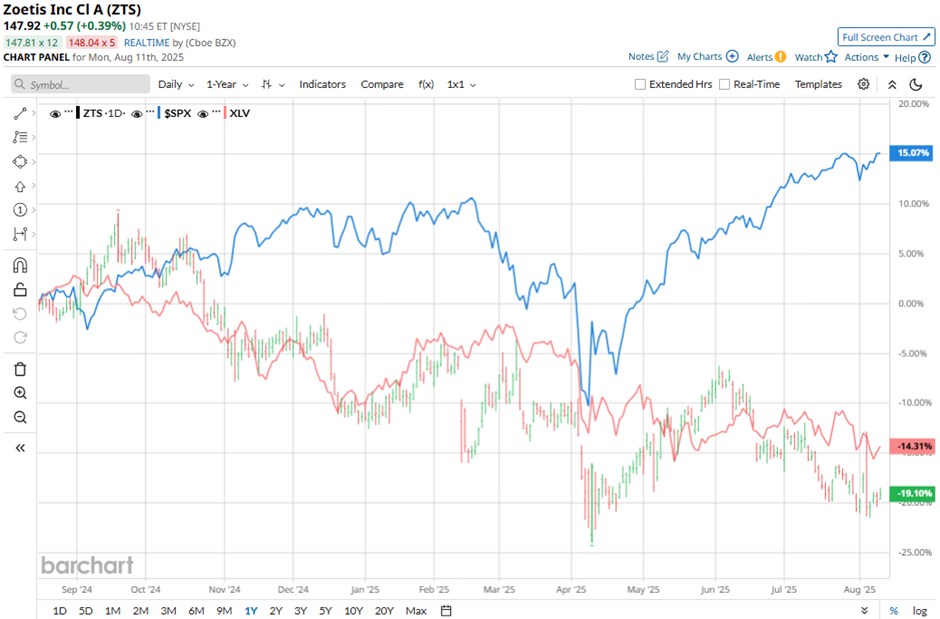Viewport: 940px width, 619px height.
Task: Select the 5Y time range tab
Action: pos(326,611)
